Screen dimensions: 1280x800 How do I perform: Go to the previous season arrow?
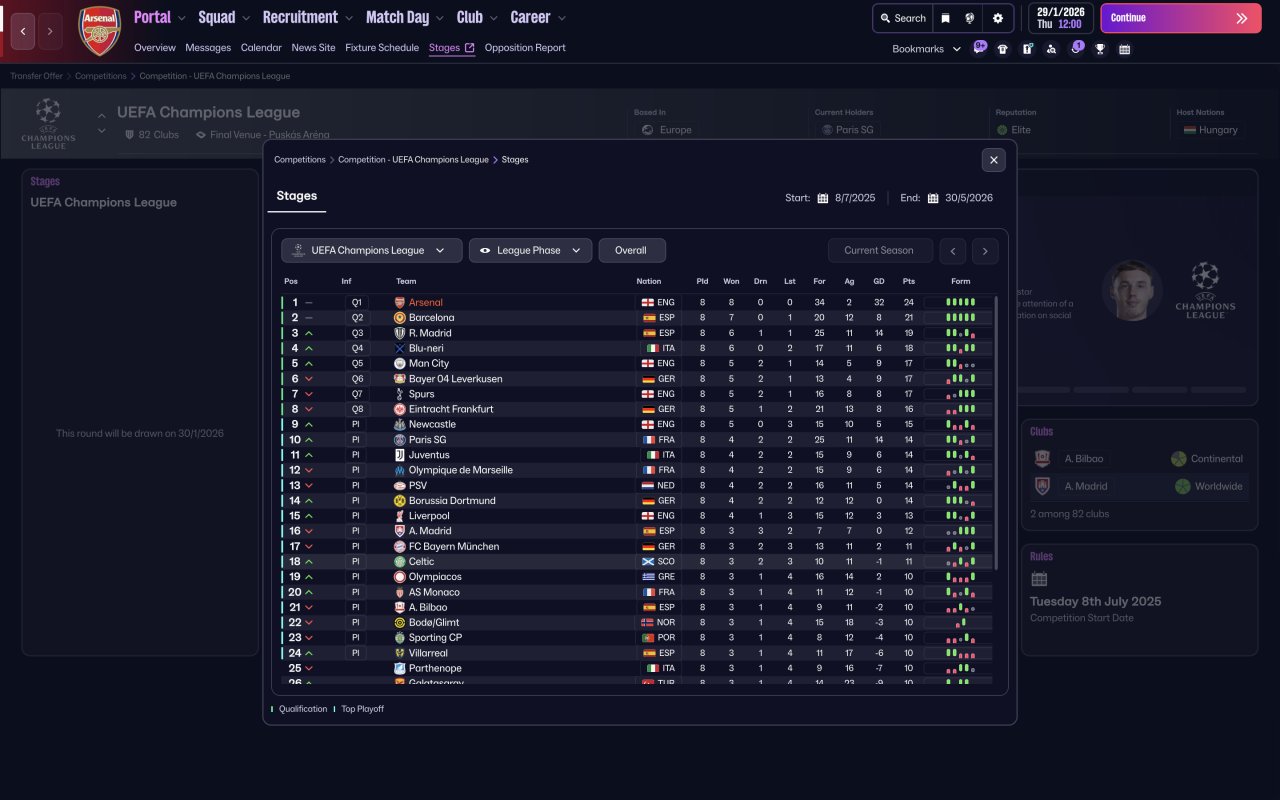pos(953,251)
